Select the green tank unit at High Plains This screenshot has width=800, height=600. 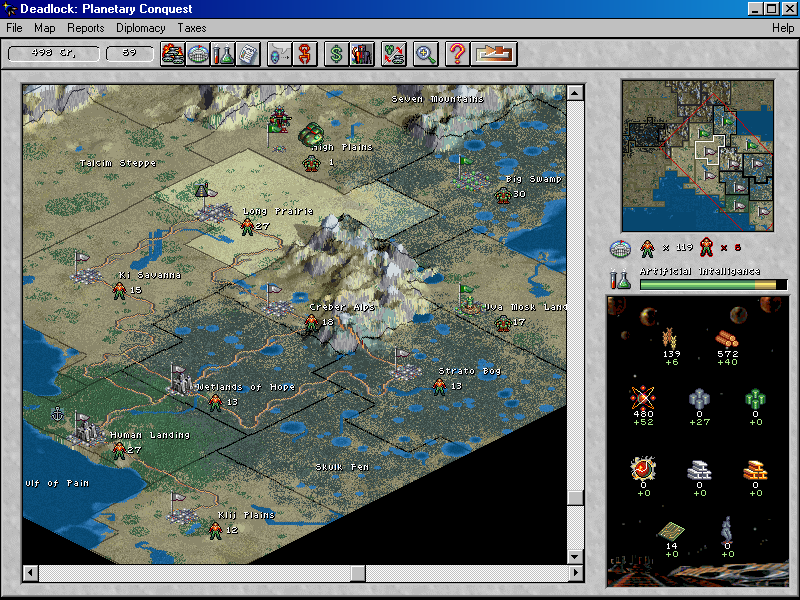coord(311,134)
